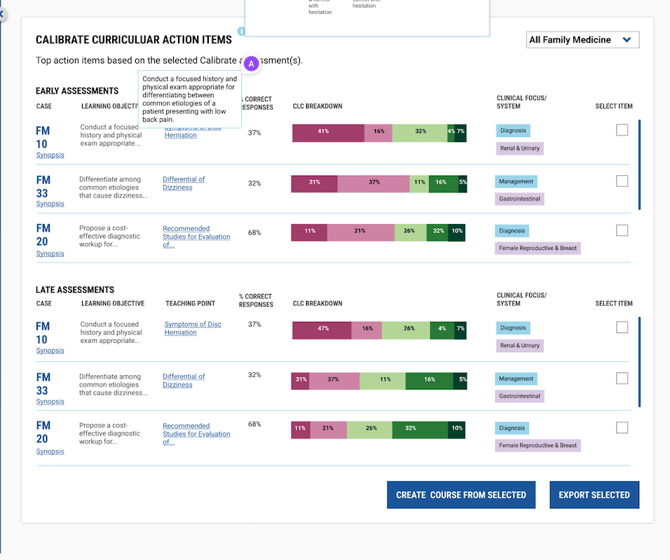Image resolution: width=670 pixels, height=560 pixels.
Task: Select Early Assessments FM 10 item checkbox
Action: (622, 130)
